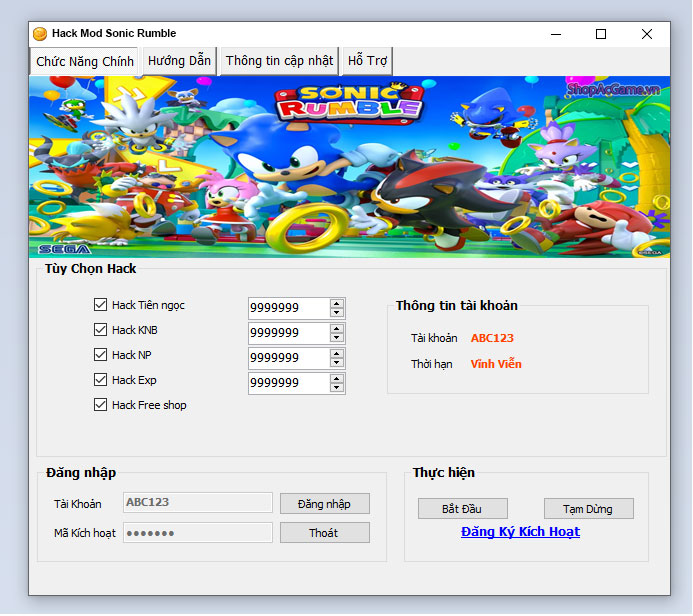Image resolution: width=693 pixels, height=616 pixels.
Task: Decrease the Hack Exp value with down arrow
Action: (337, 388)
